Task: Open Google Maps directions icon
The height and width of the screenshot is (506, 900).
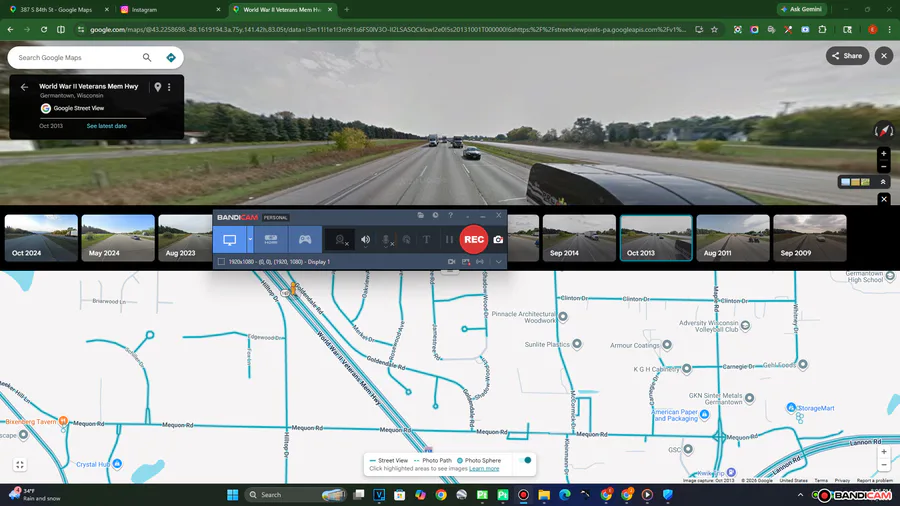Action: coord(170,57)
